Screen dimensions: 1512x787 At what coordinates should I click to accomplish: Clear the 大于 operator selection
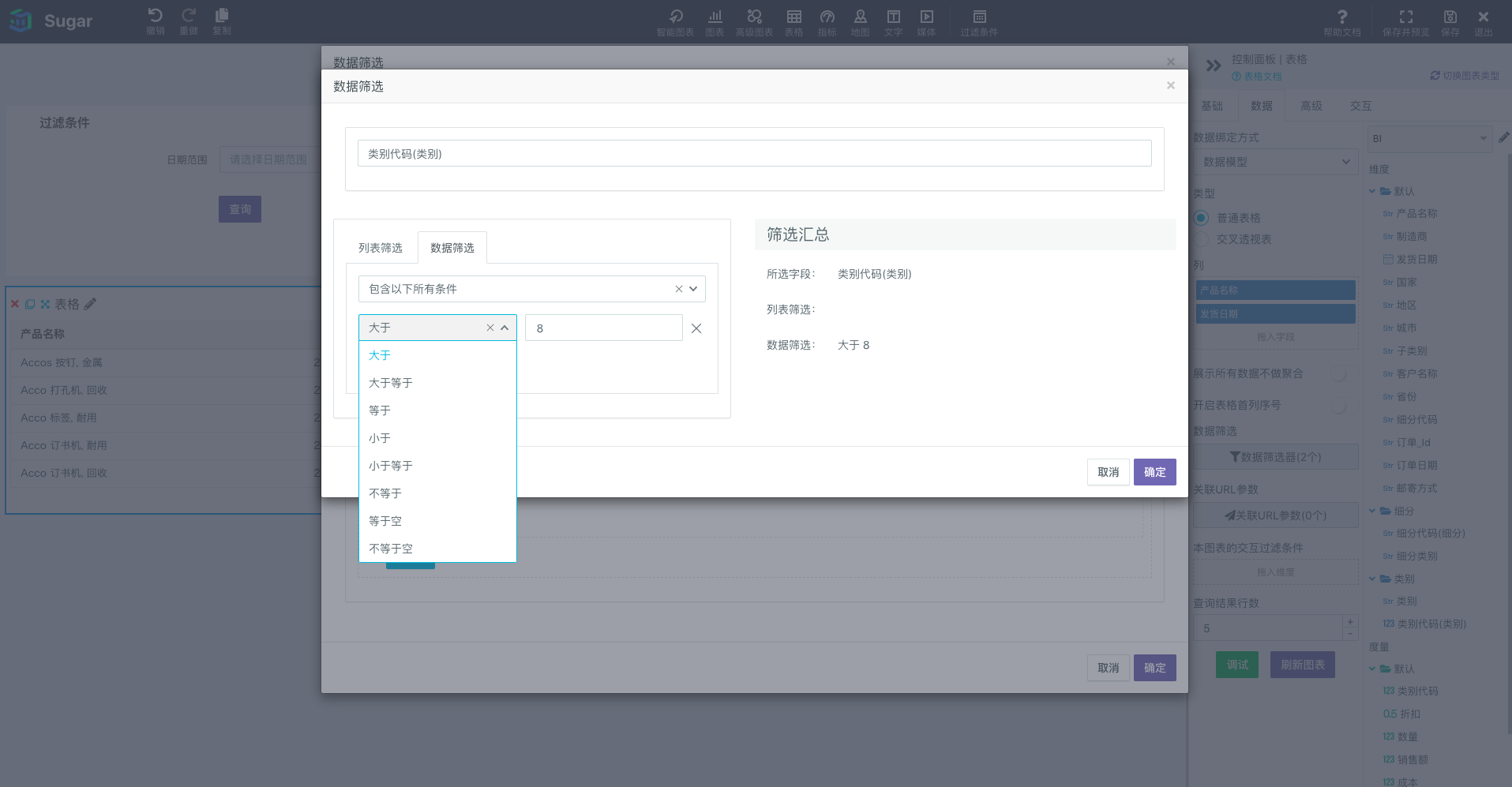(490, 328)
